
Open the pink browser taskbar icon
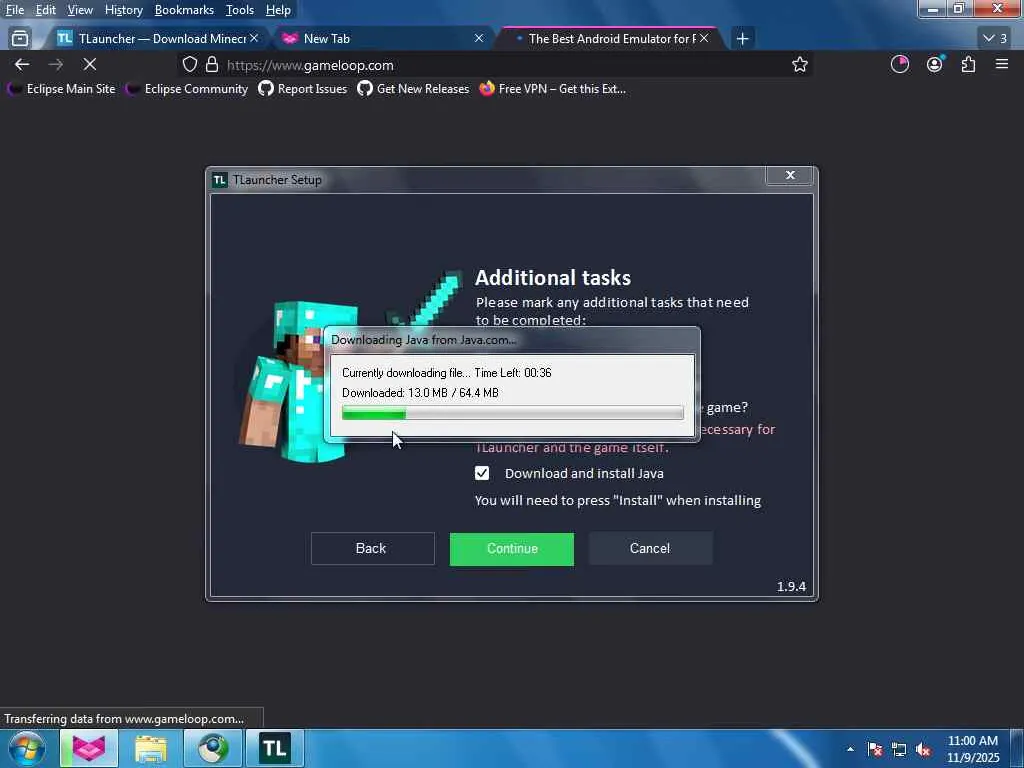pos(89,748)
